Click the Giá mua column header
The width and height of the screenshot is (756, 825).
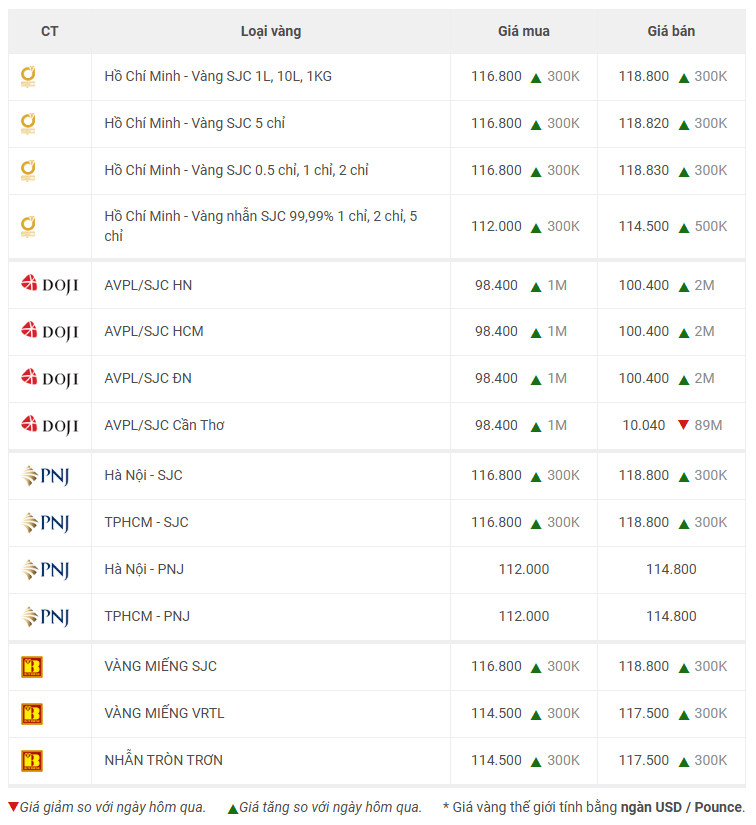pyautogui.click(x=524, y=32)
